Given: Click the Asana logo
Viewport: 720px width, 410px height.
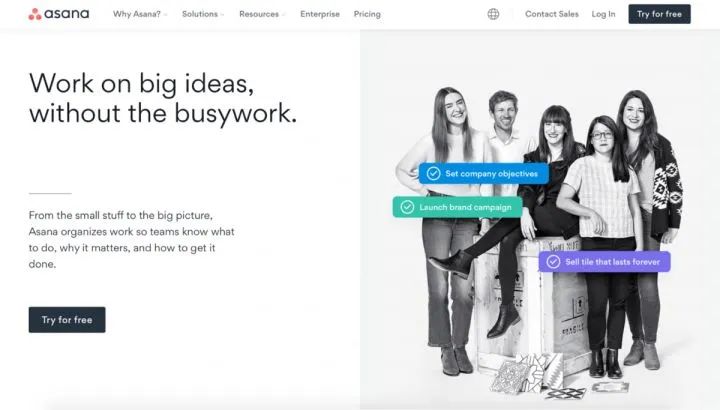Looking at the screenshot, I should 59,14.
